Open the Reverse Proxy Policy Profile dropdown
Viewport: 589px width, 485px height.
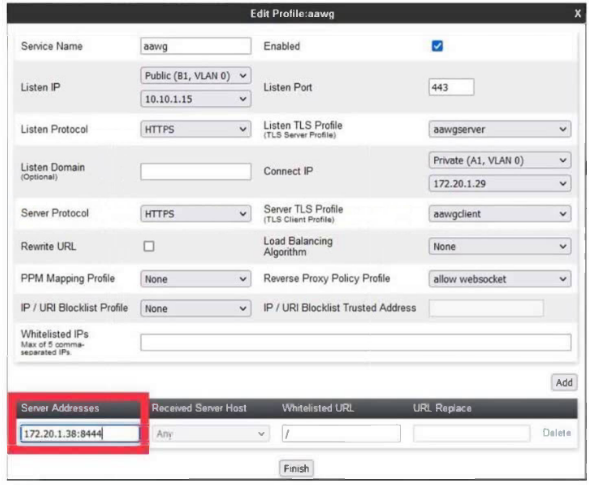(x=500, y=279)
